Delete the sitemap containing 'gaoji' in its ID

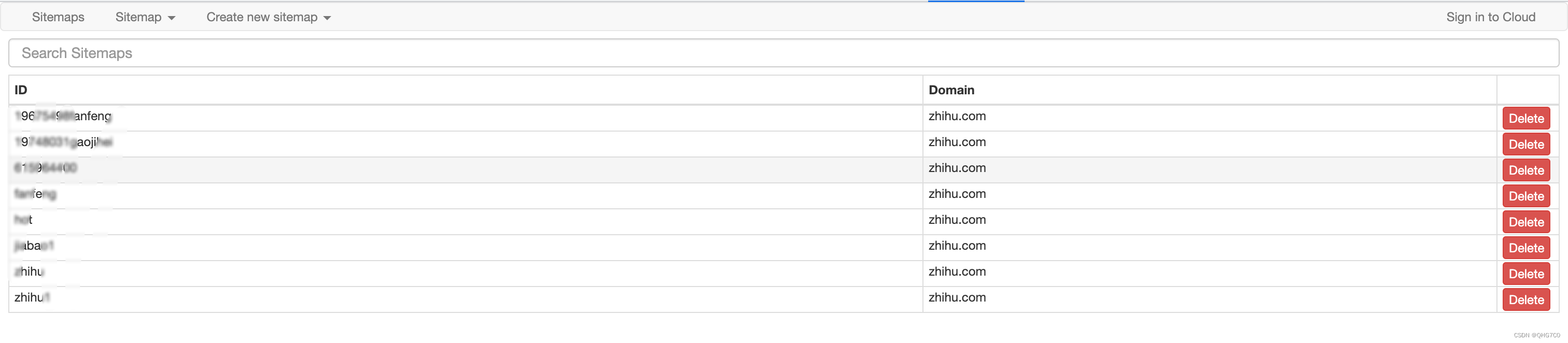point(1525,145)
